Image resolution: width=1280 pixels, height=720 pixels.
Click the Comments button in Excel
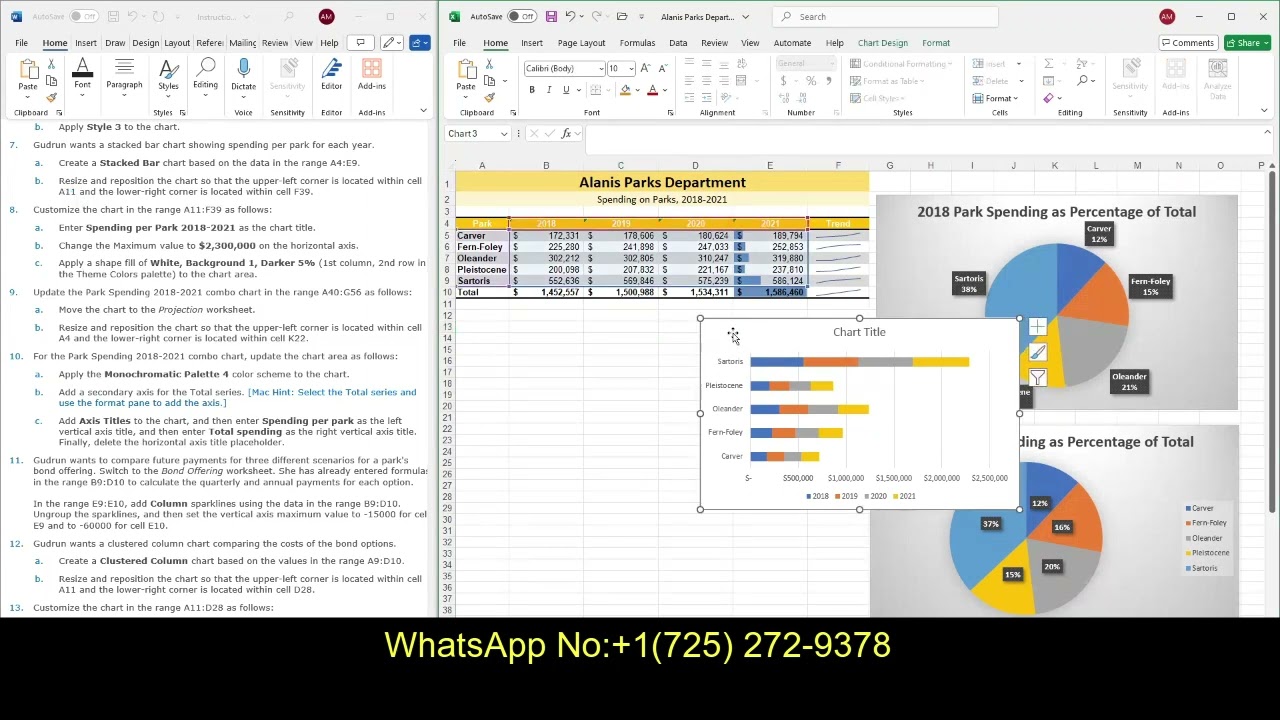[1188, 43]
